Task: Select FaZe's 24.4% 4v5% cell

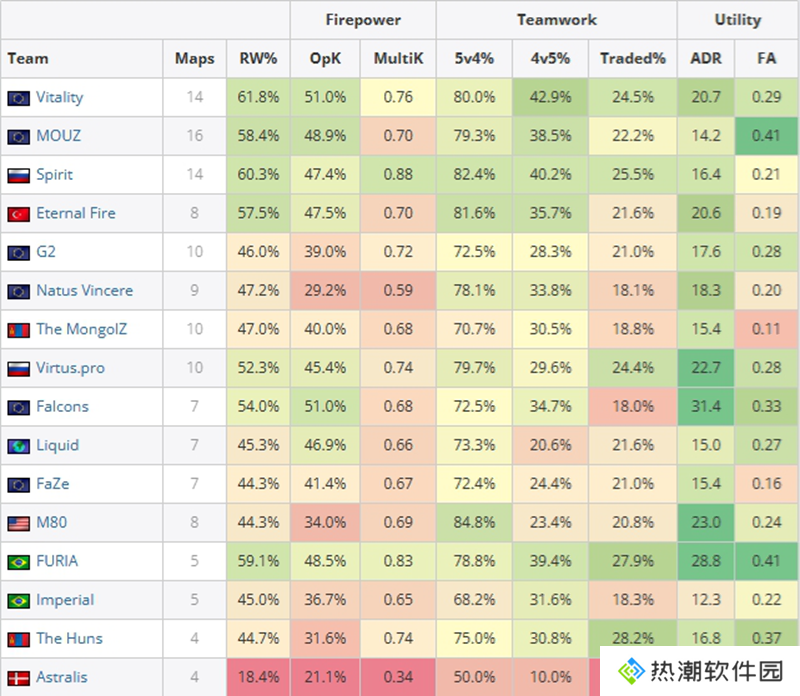Action: (550, 484)
